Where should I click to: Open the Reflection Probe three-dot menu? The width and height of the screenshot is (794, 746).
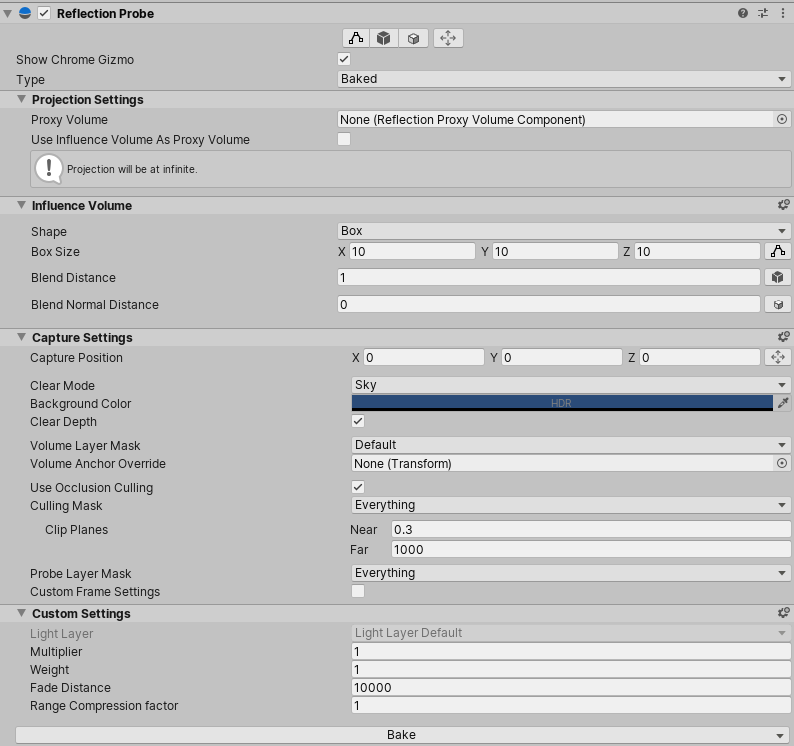click(782, 14)
